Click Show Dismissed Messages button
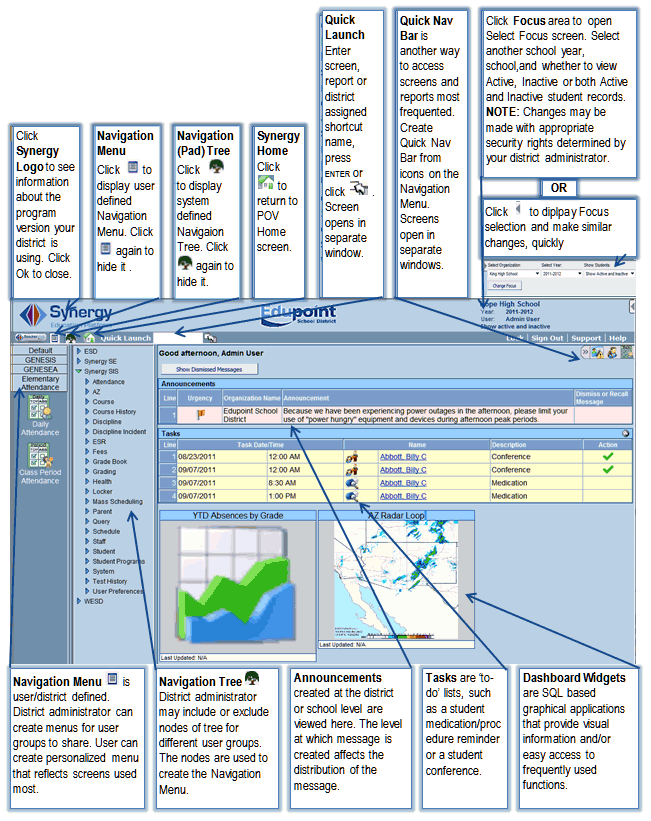The width and height of the screenshot is (651, 821). point(209,369)
